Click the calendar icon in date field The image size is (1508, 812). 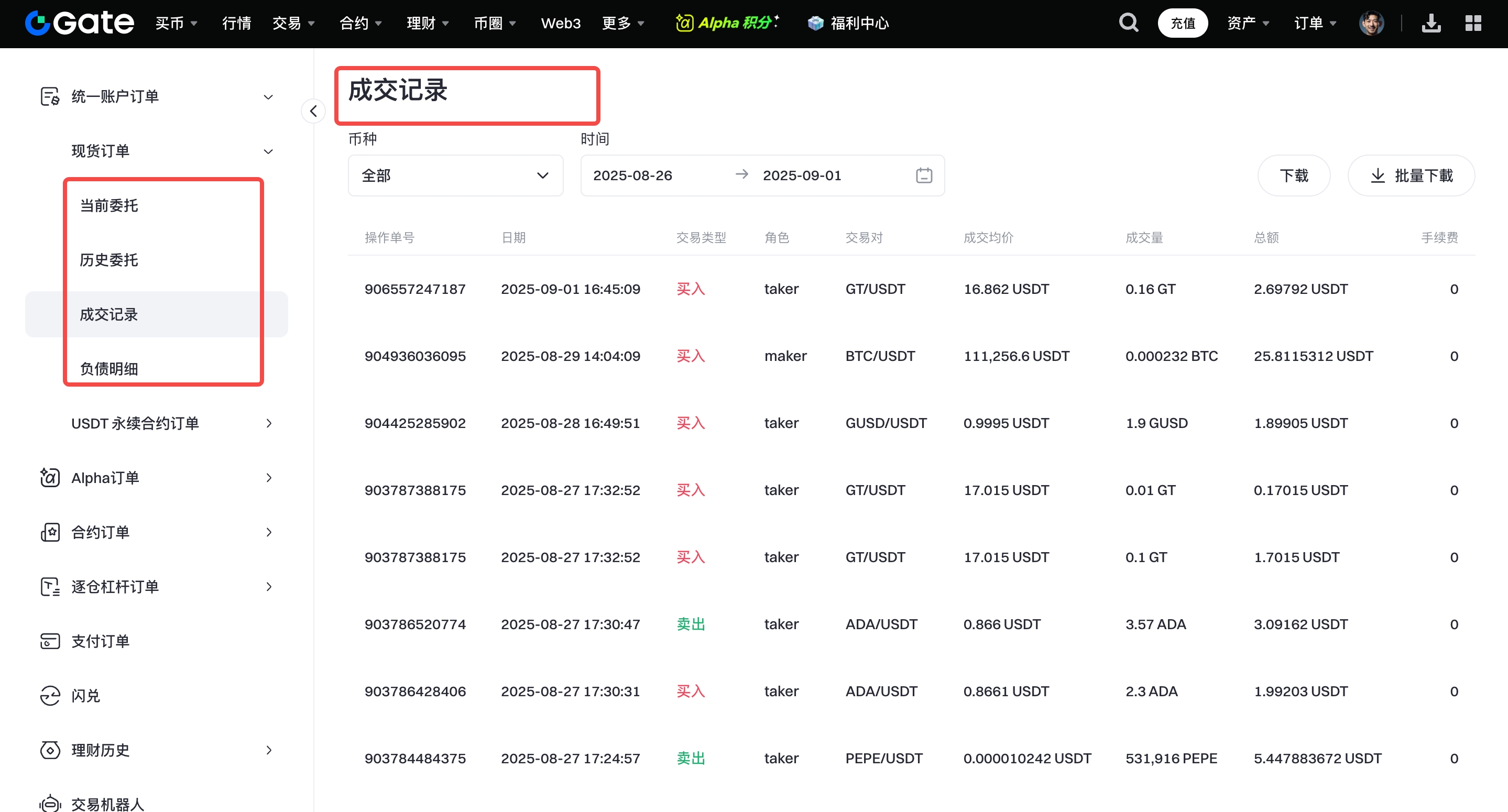coord(924,175)
